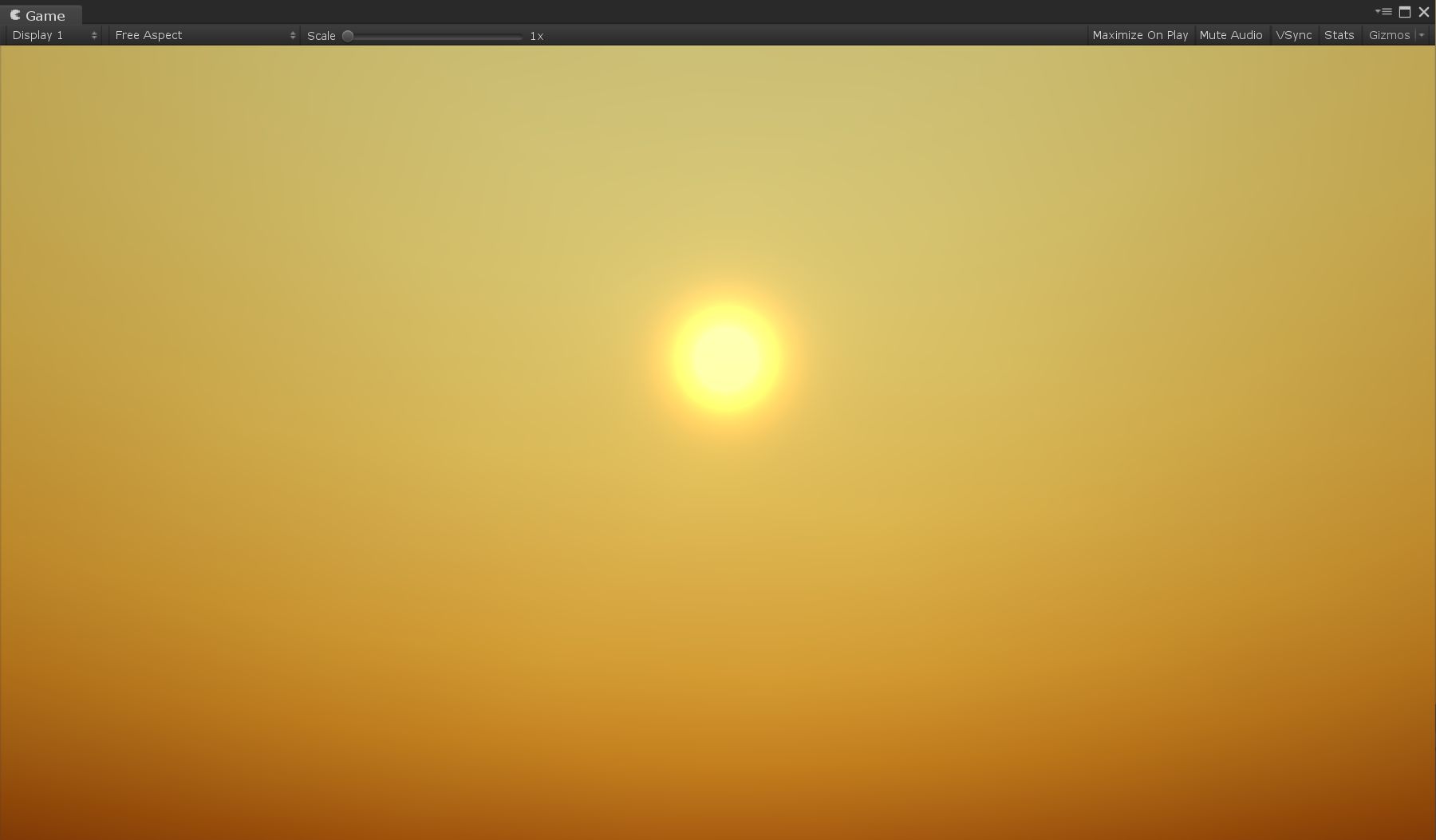This screenshot has width=1436, height=840.
Task: Click the Maximize On Play button
Action: coord(1139,35)
